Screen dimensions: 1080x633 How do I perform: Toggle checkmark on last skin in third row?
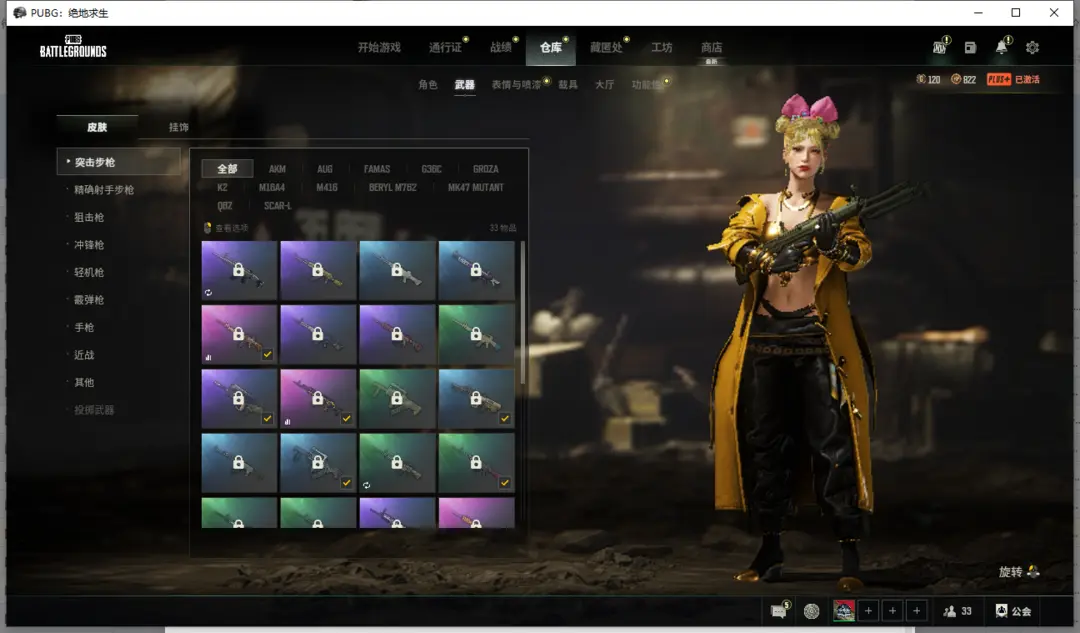[505, 419]
